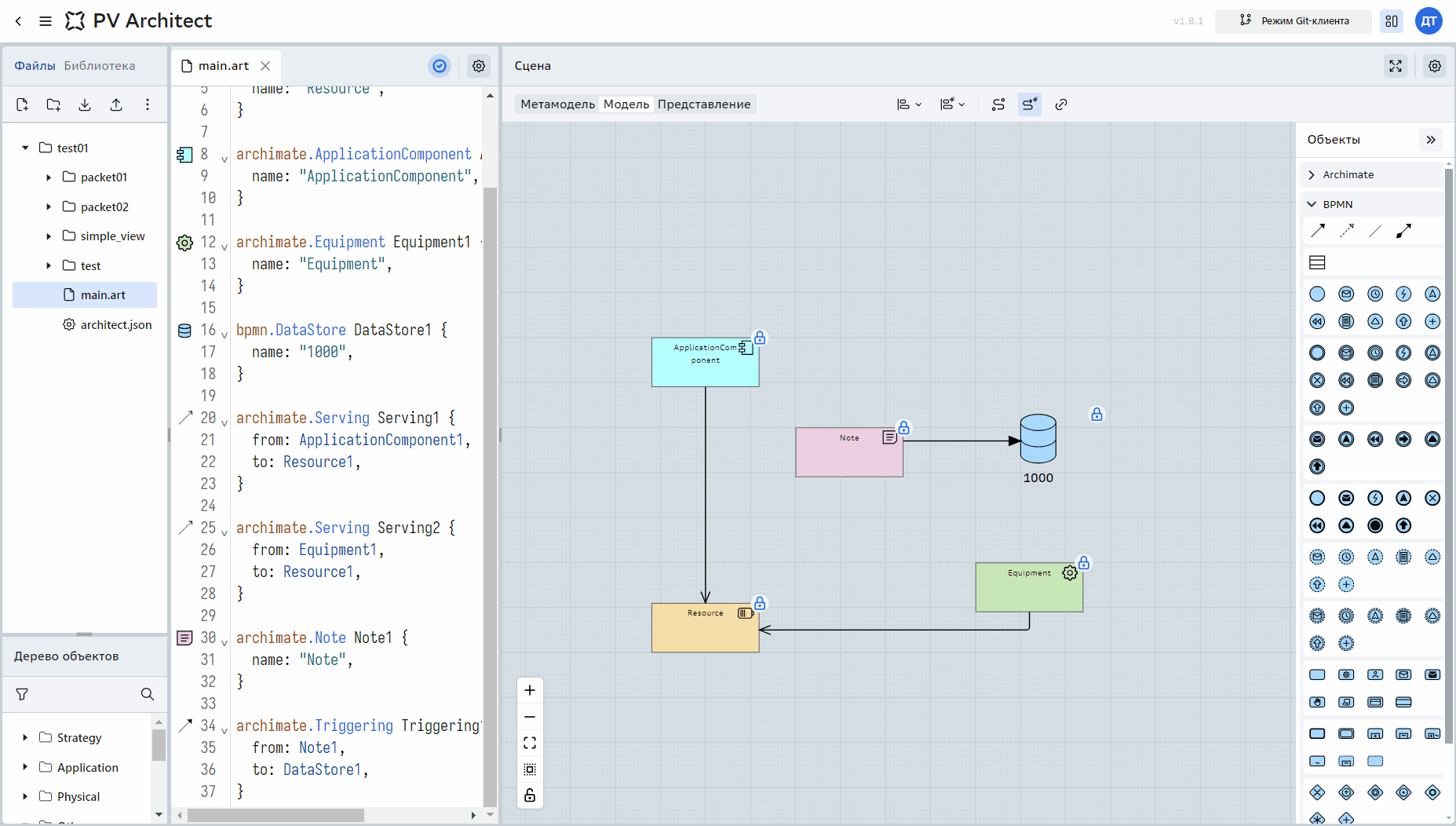This screenshot has width=1456, height=826.
Task: Toggle the lock near the 1000 DataStore node
Action: 1097,414
